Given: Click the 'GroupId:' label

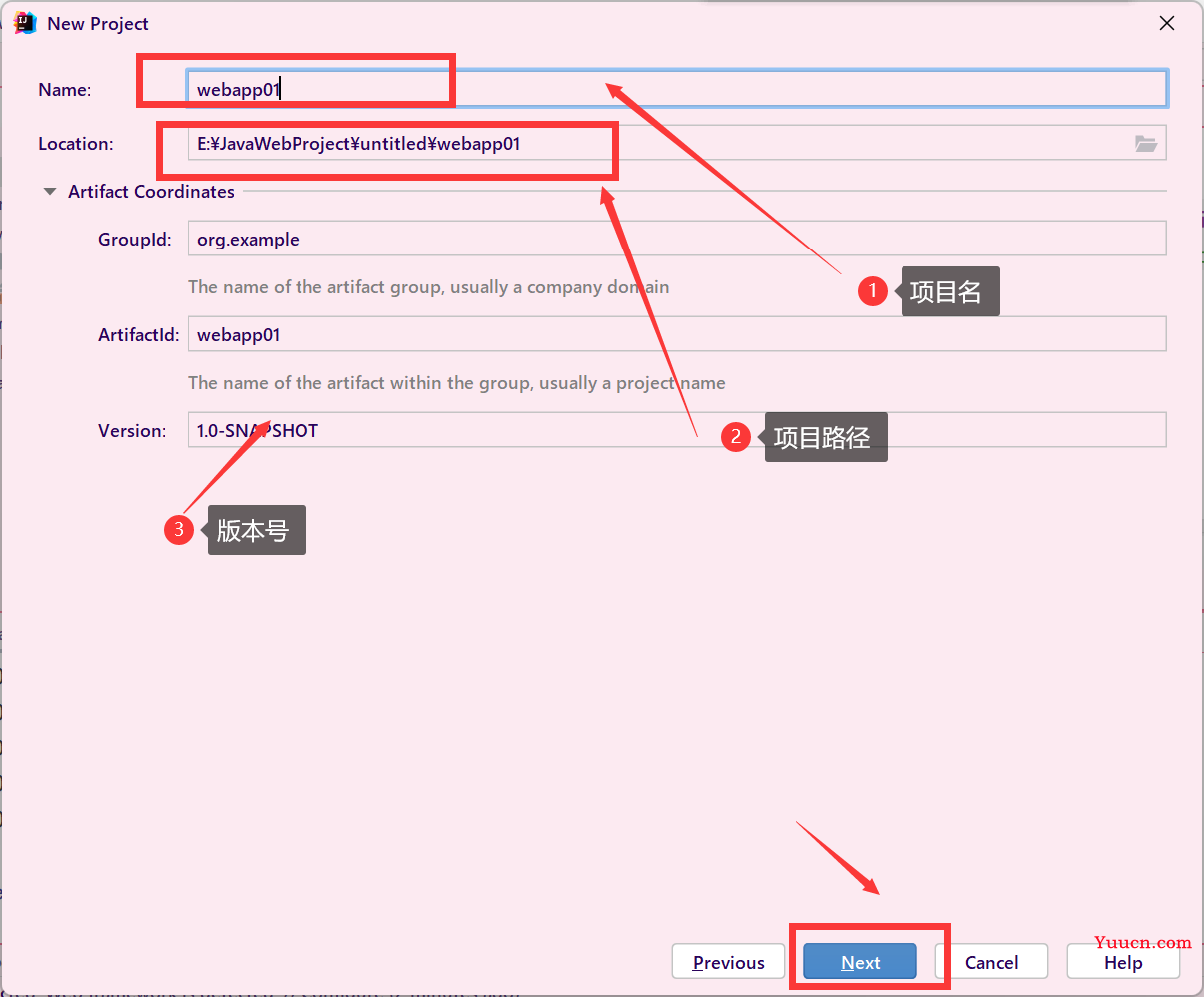Looking at the screenshot, I should [135, 240].
